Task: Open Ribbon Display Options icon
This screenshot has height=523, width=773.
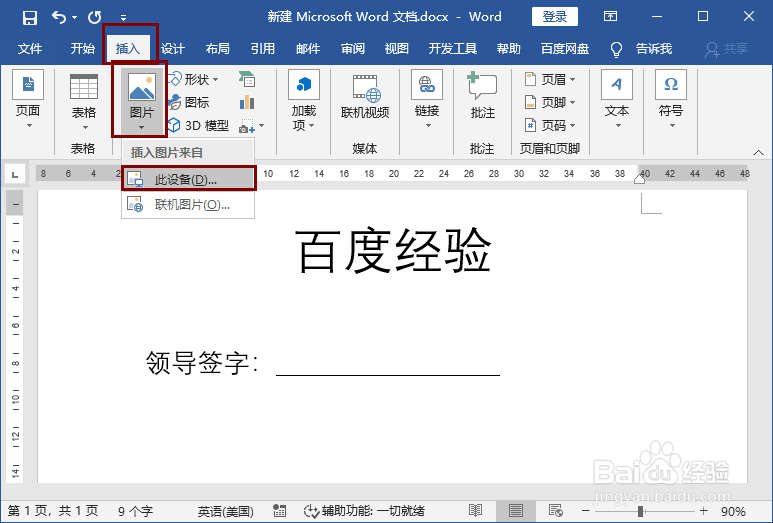Action: [610, 17]
